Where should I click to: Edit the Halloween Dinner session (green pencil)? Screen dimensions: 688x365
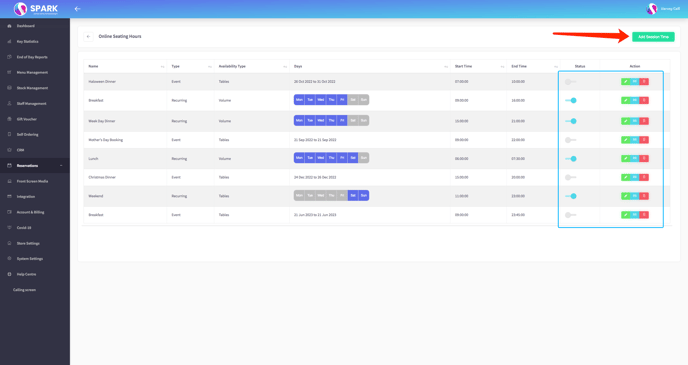click(x=626, y=82)
